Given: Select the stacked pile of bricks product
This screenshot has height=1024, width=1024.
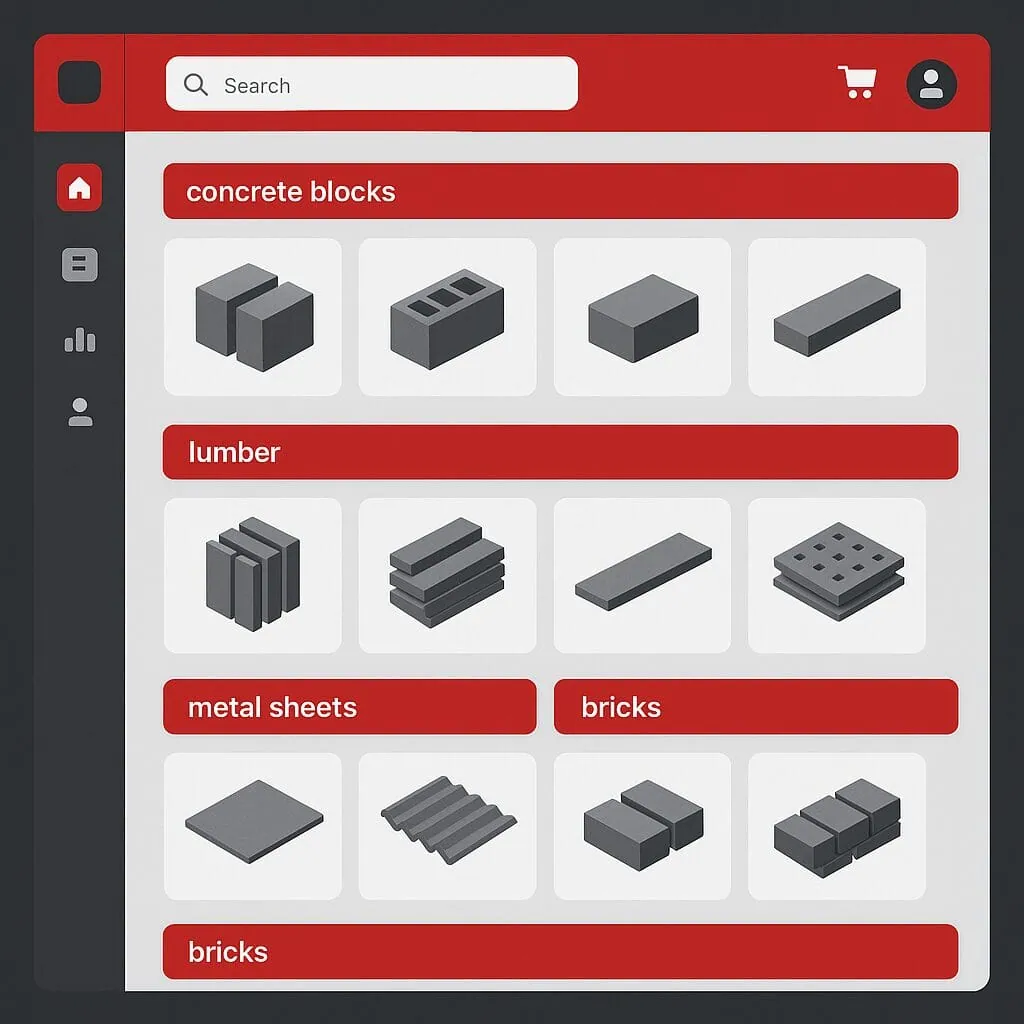Looking at the screenshot, I should [x=837, y=826].
